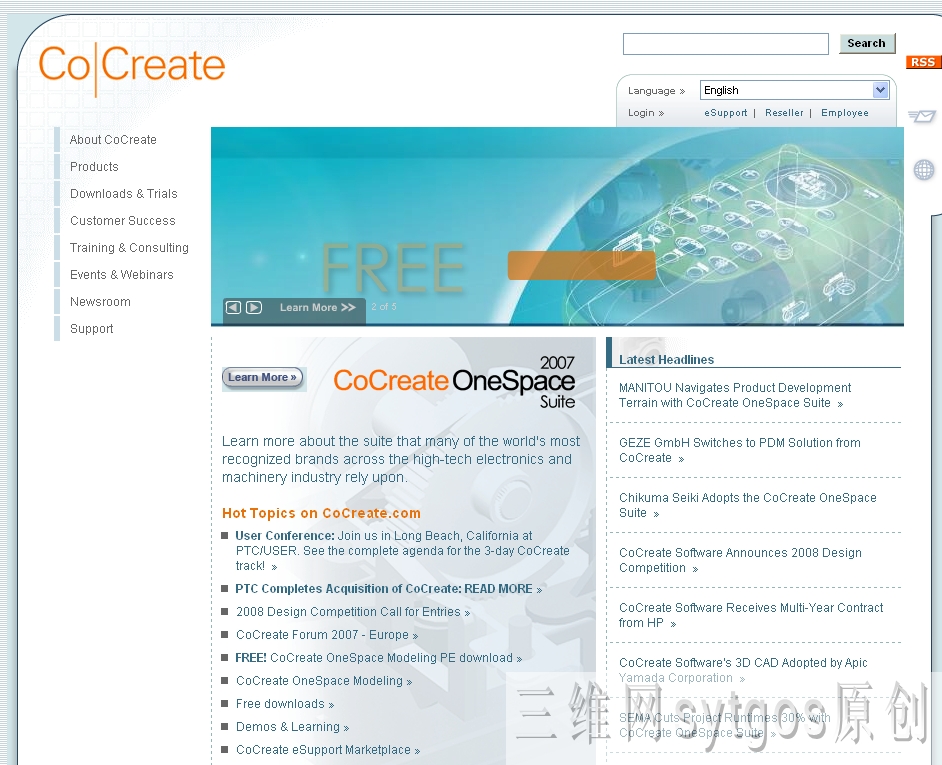This screenshot has height=765, width=942.
Task: Open Apic Yamada Corporation headline
Action: click(743, 670)
